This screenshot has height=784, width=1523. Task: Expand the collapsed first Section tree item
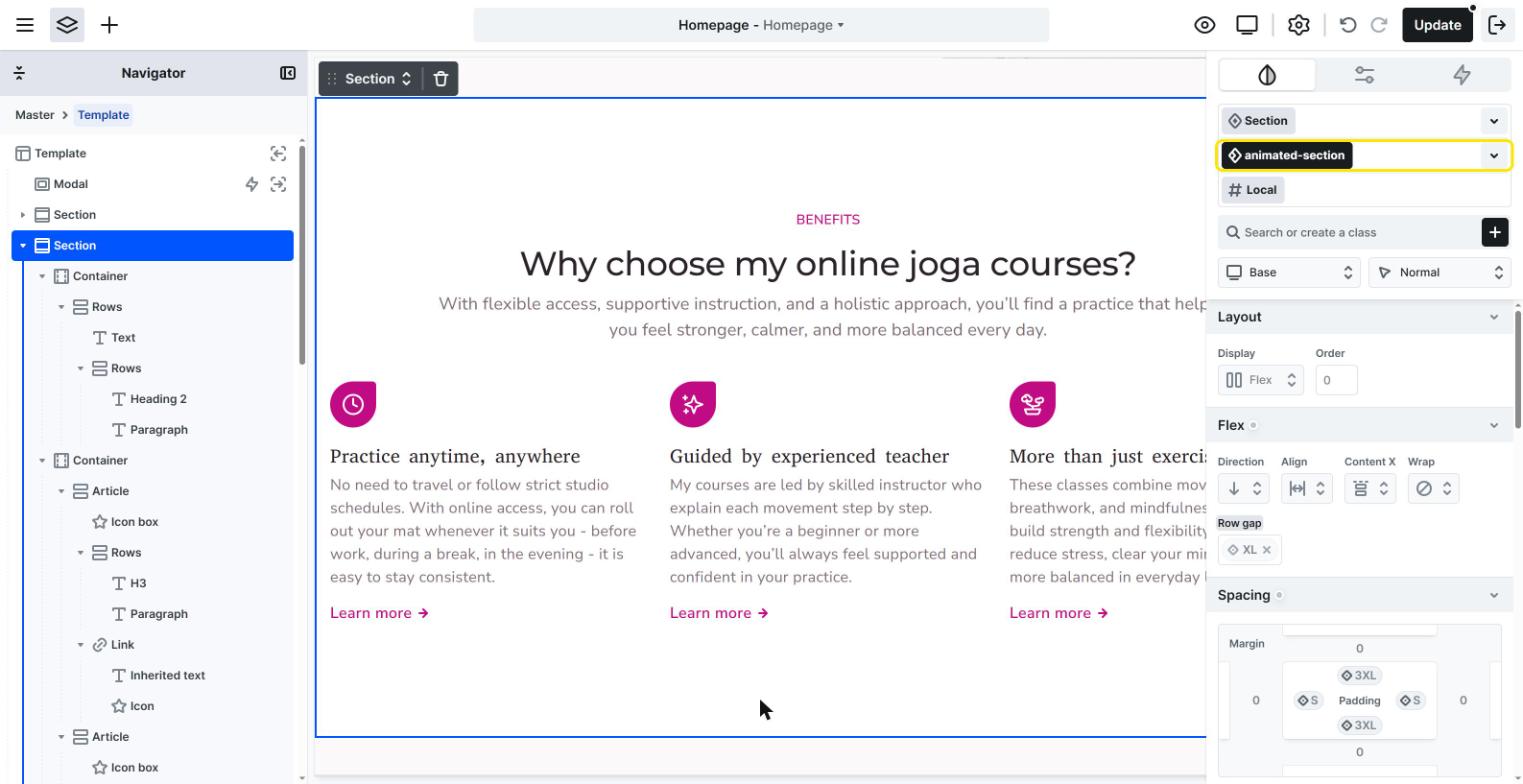(x=23, y=215)
